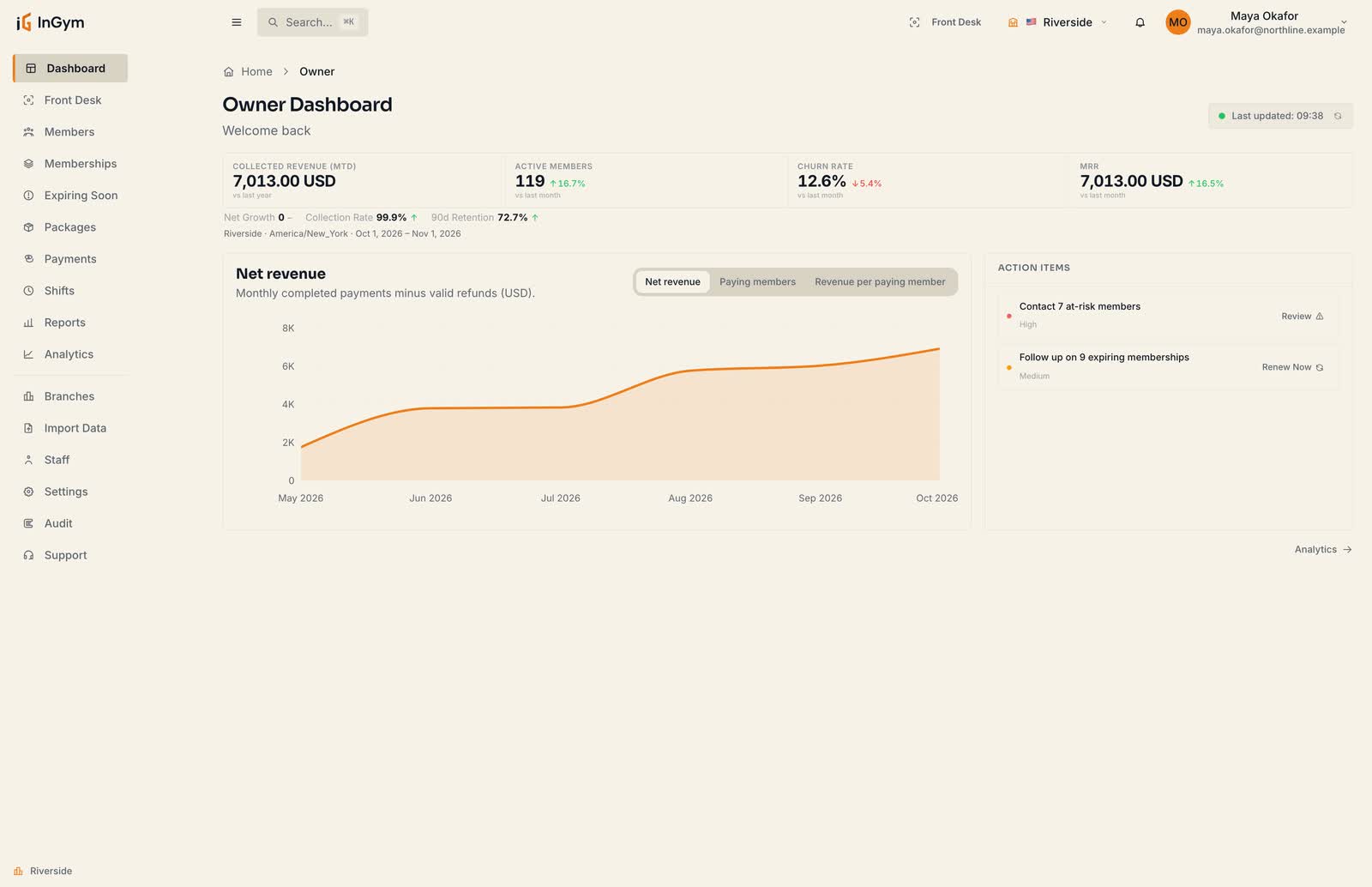This screenshot has width=1372, height=887.
Task: Switch chart to Revenue per paying member
Action: [880, 282]
